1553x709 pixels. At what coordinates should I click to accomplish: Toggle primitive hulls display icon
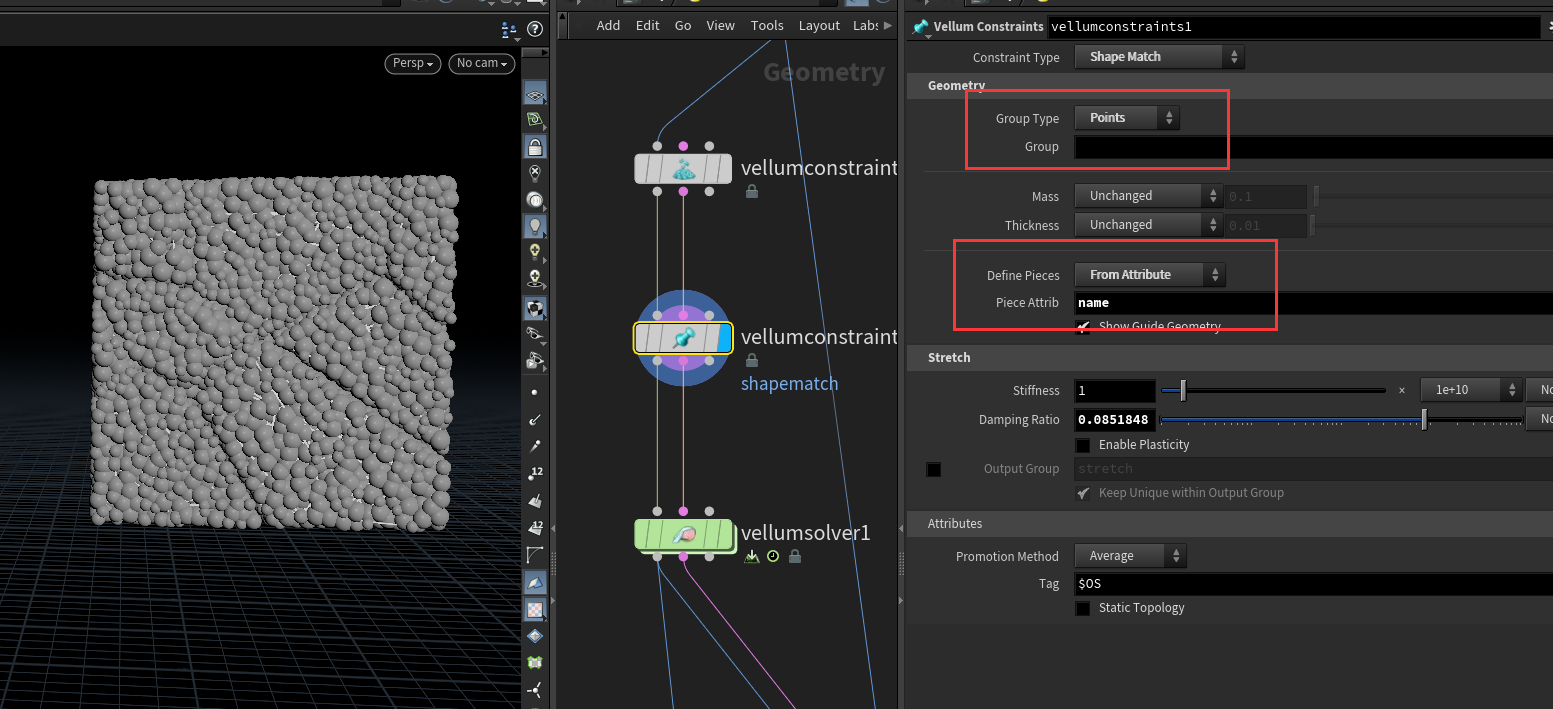coord(535,553)
